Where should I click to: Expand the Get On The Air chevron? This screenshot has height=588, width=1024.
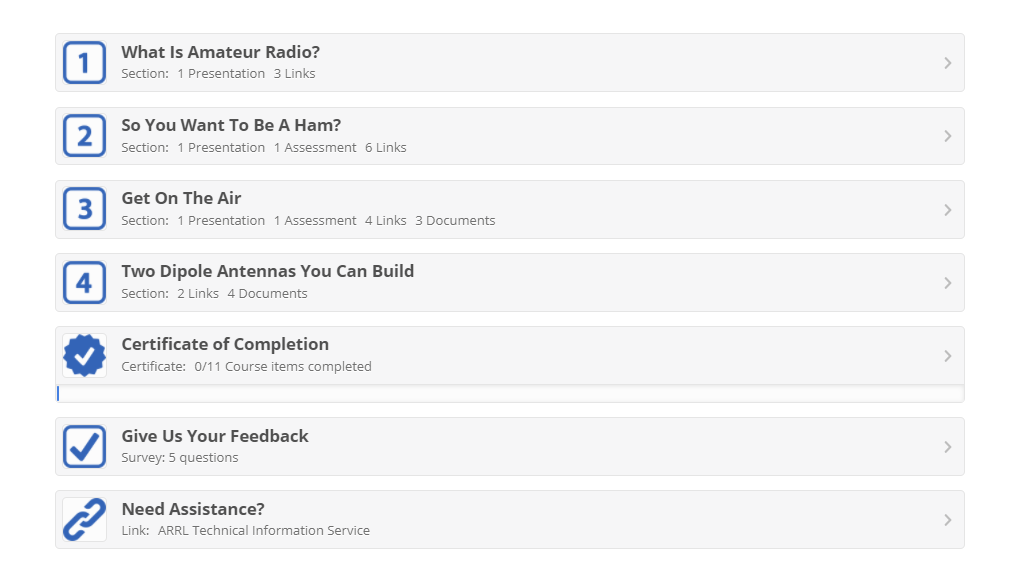[947, 210]
